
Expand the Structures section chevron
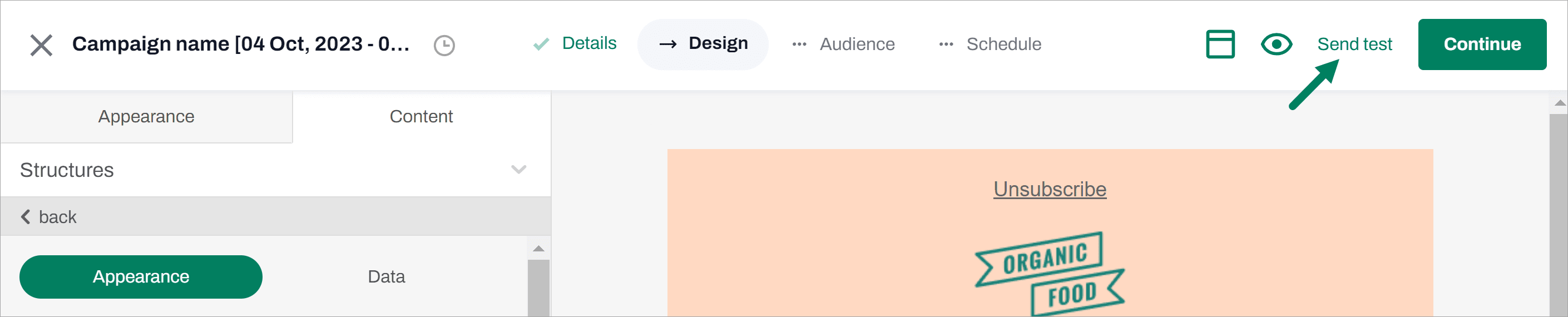point(518,170)
